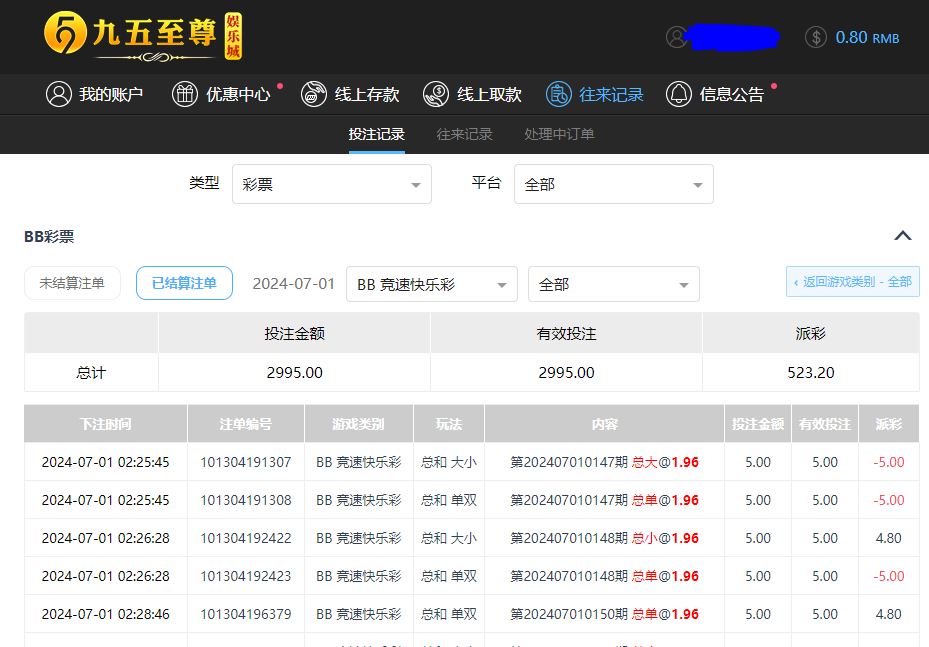The height and width of the screenshot is (647, 929).
Task: Open the 平台 全部 dropdown
Action: [x=613, y=184]
